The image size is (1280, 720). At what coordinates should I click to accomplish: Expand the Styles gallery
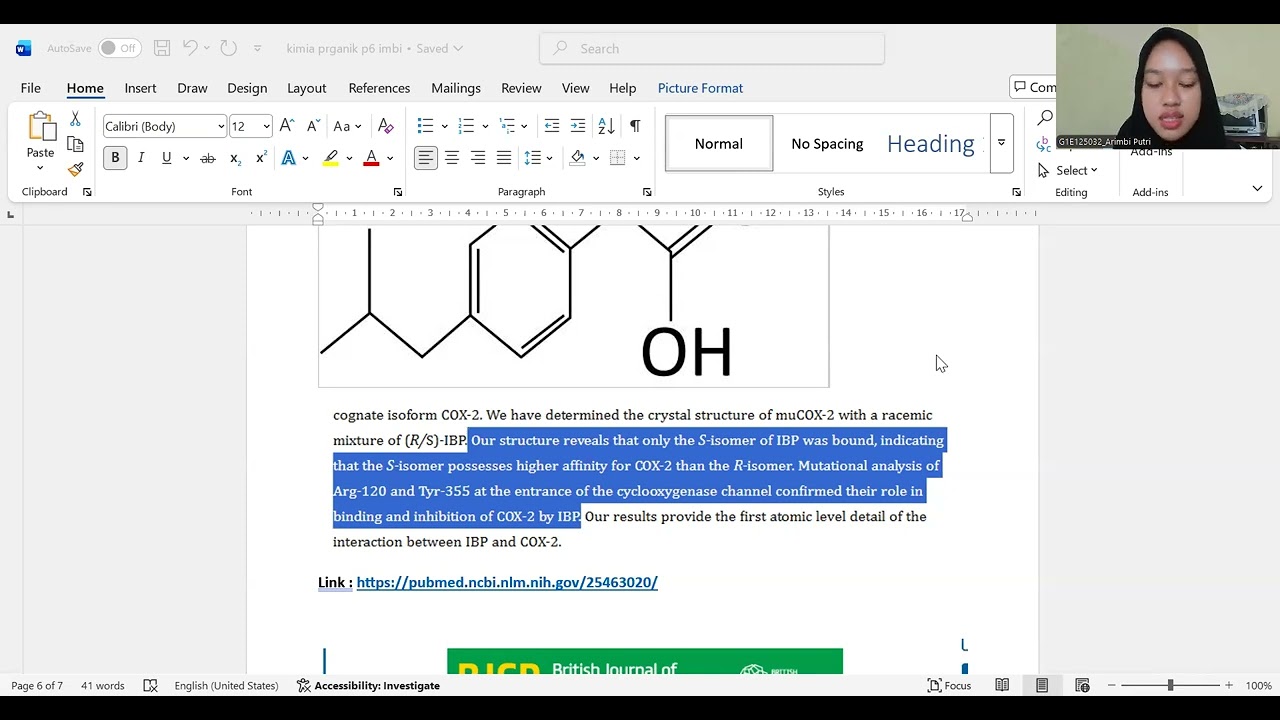click(x=1001, y=143)
